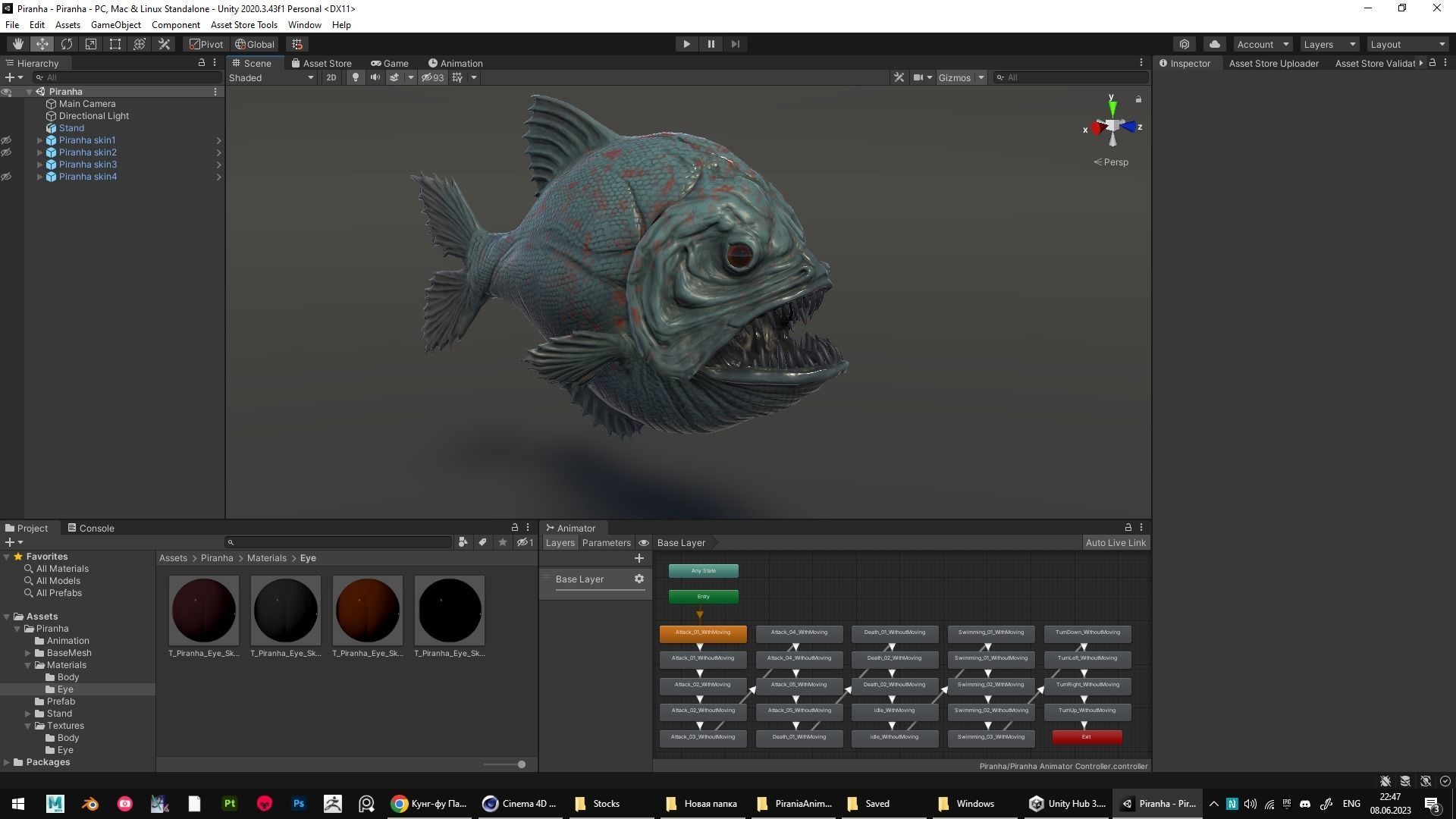Switch to Animator Parameters tab

click(606, 542)
